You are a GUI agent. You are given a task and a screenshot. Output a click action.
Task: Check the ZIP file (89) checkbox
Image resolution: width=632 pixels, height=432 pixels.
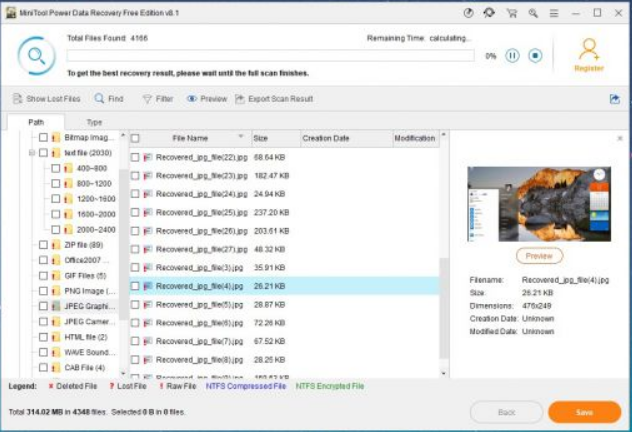click(43, 245)
